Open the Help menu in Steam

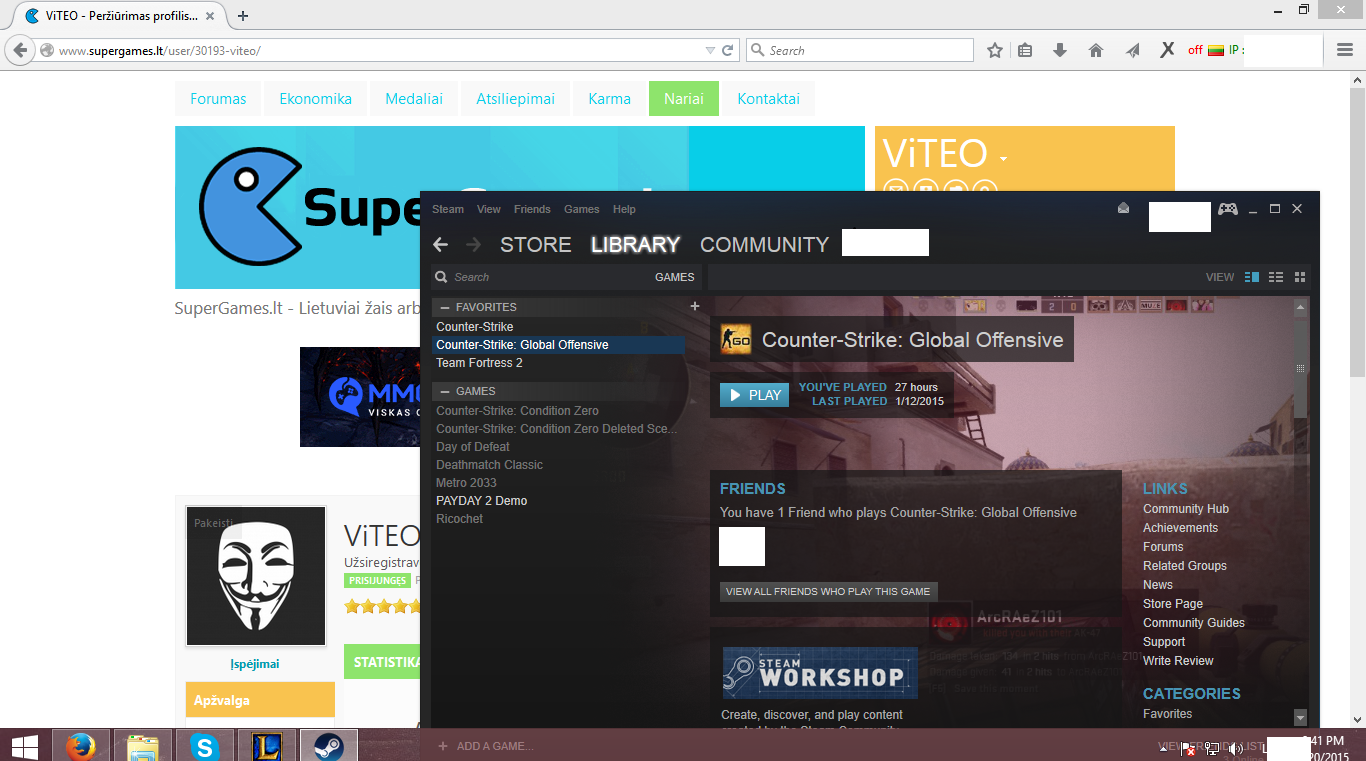(624, 209)
